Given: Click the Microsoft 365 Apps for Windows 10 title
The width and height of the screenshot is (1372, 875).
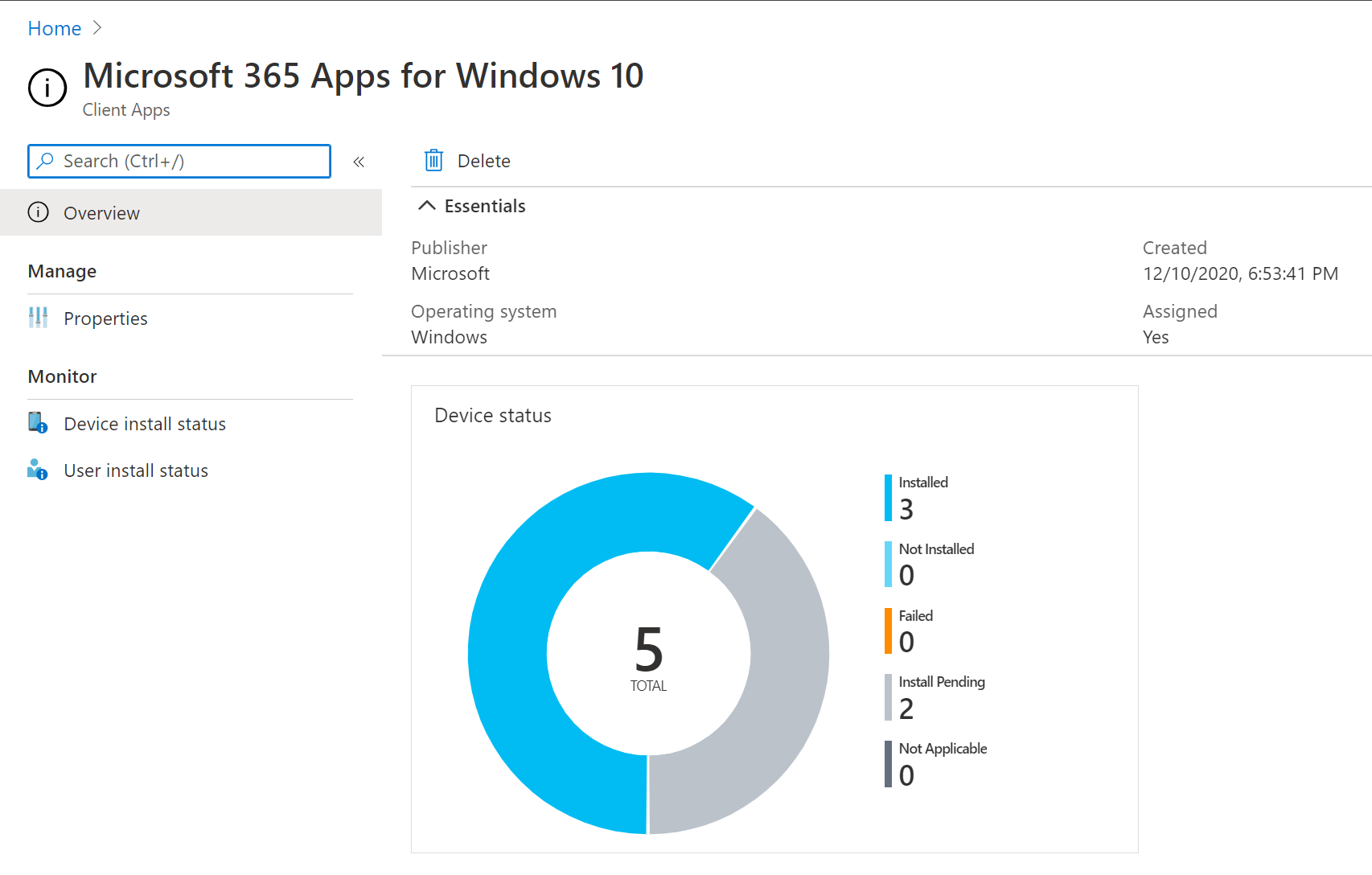Looking at the screenshot, I should [x=364, y=76].
